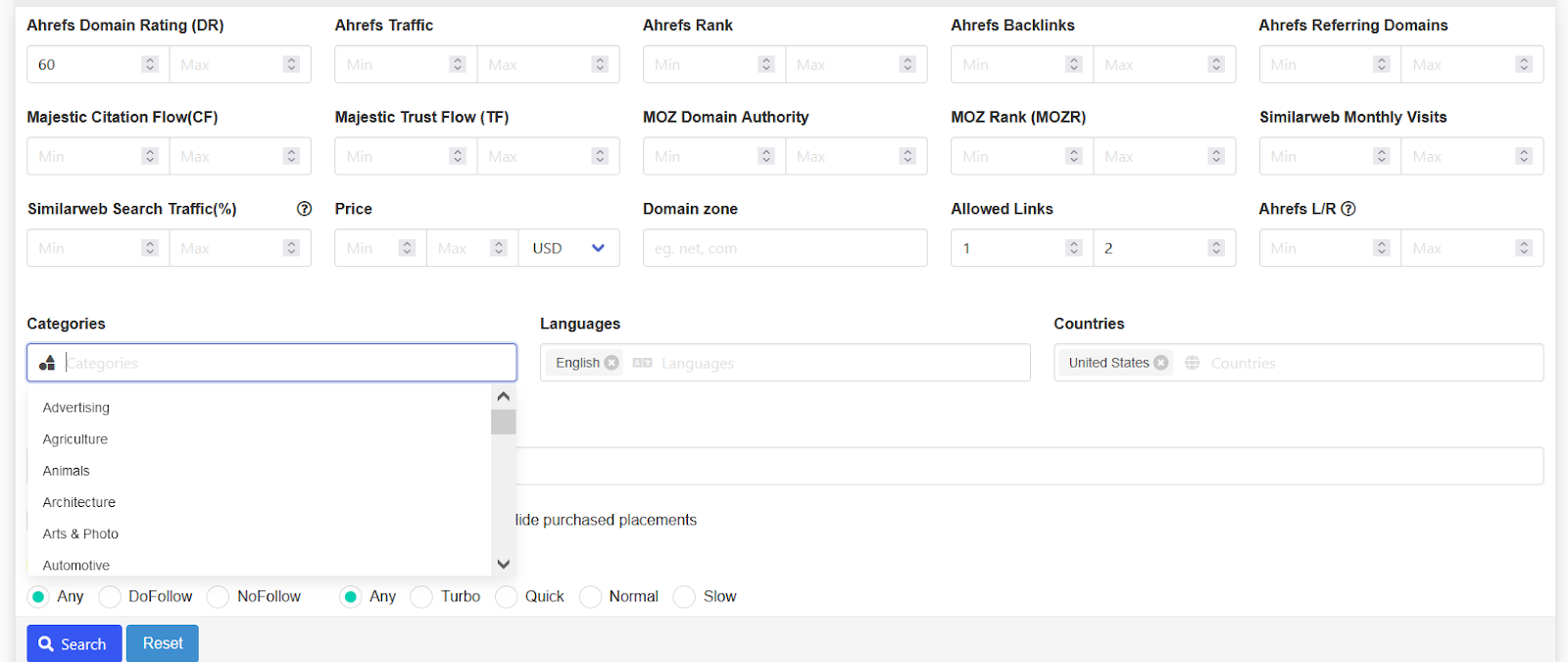1568x662 pixels.
Task: Step the Ahrefs L/R max value
Action: tap(1524, 248)
